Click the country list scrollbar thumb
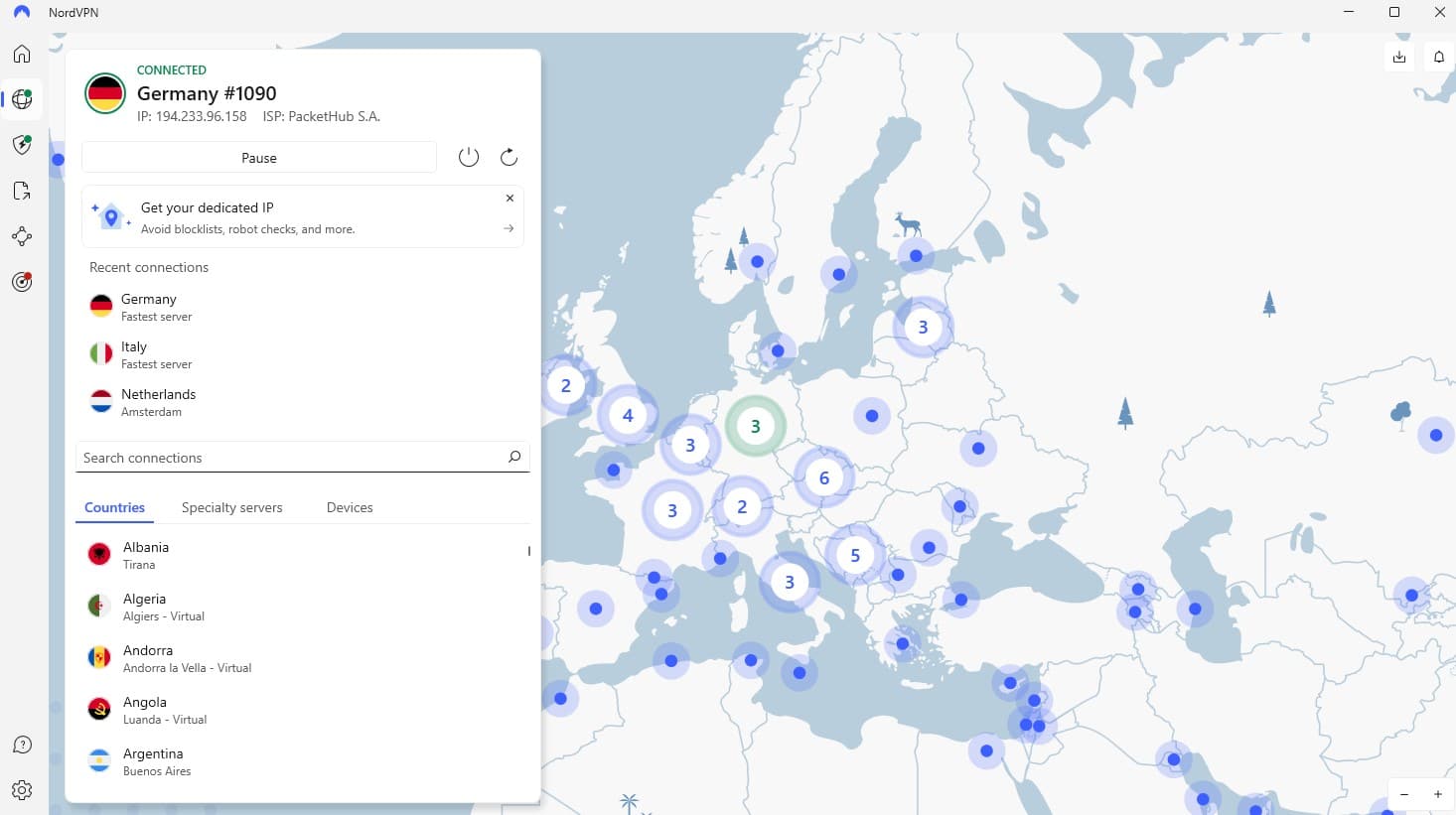 (x=529, y=551)
